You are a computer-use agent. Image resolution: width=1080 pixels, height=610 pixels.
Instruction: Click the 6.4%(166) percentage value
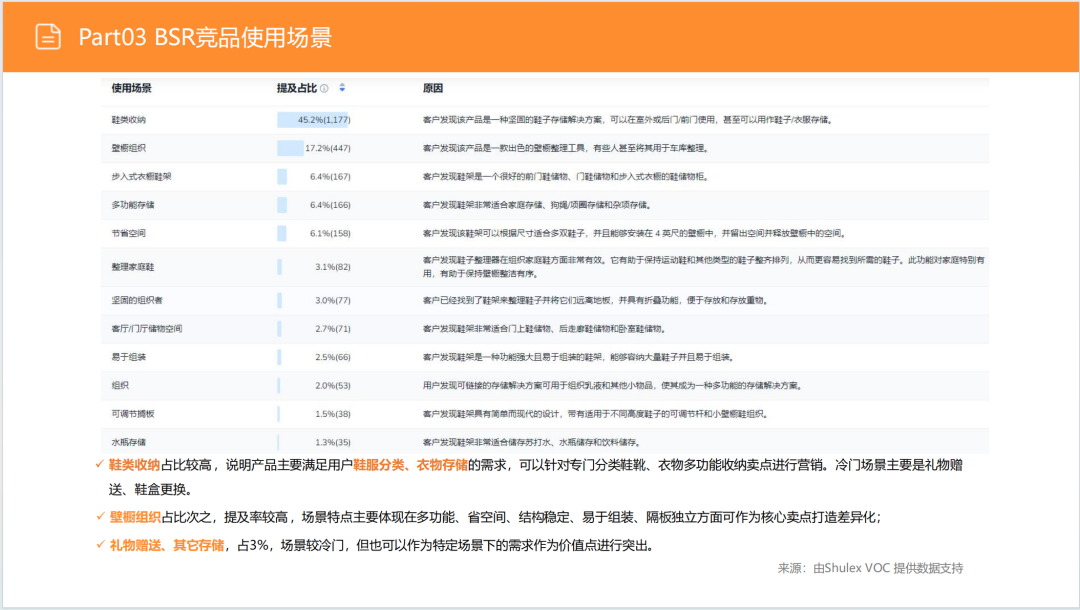[x=330, y=204]
